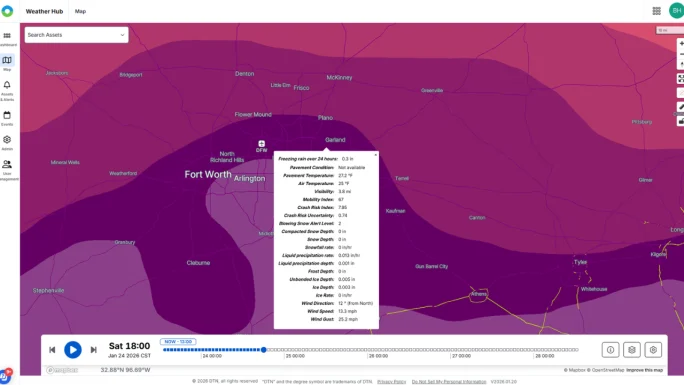Image resolution: width=684 pixels, height=385 pixels.
Task: Open the Mapbox attribution link
Action: click(575, 370)
